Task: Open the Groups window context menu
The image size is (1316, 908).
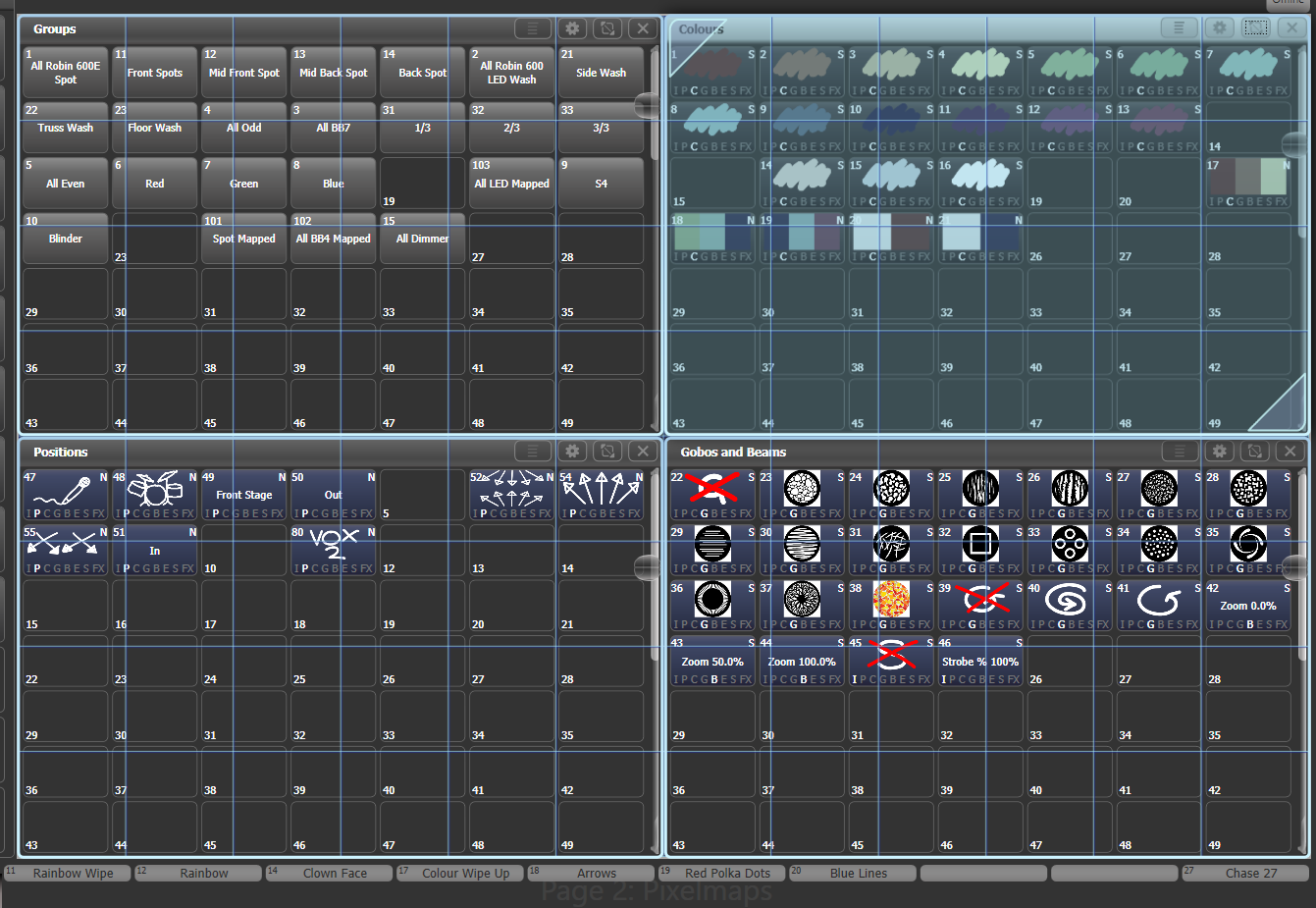Action: pyautogui.click(x=533, y=29)
